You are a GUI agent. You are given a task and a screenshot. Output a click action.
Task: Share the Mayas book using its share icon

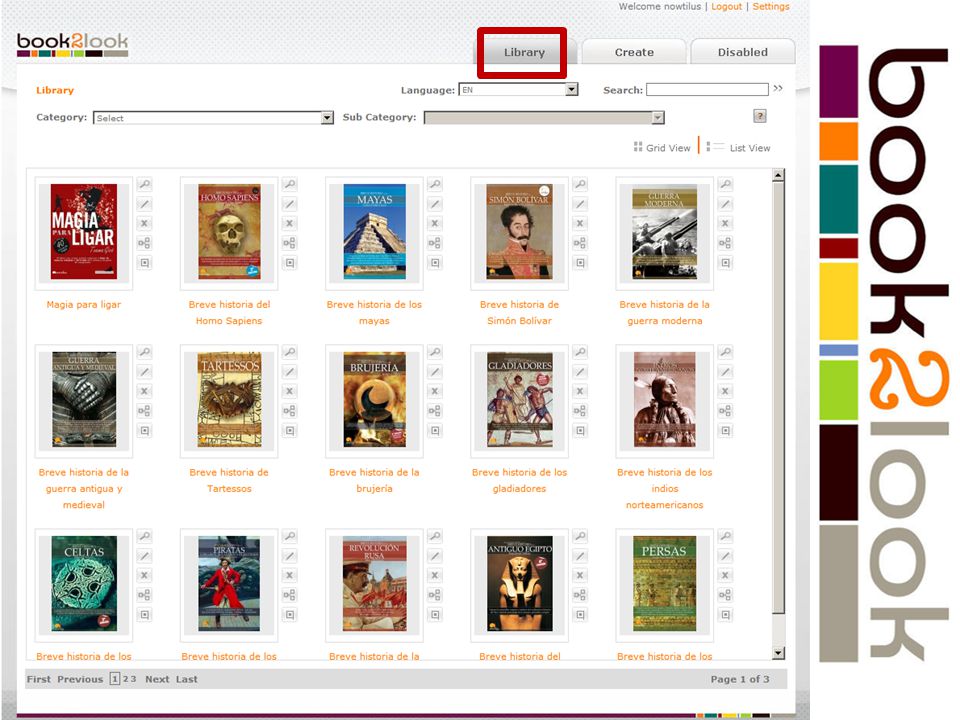click(x=435, y=243)
